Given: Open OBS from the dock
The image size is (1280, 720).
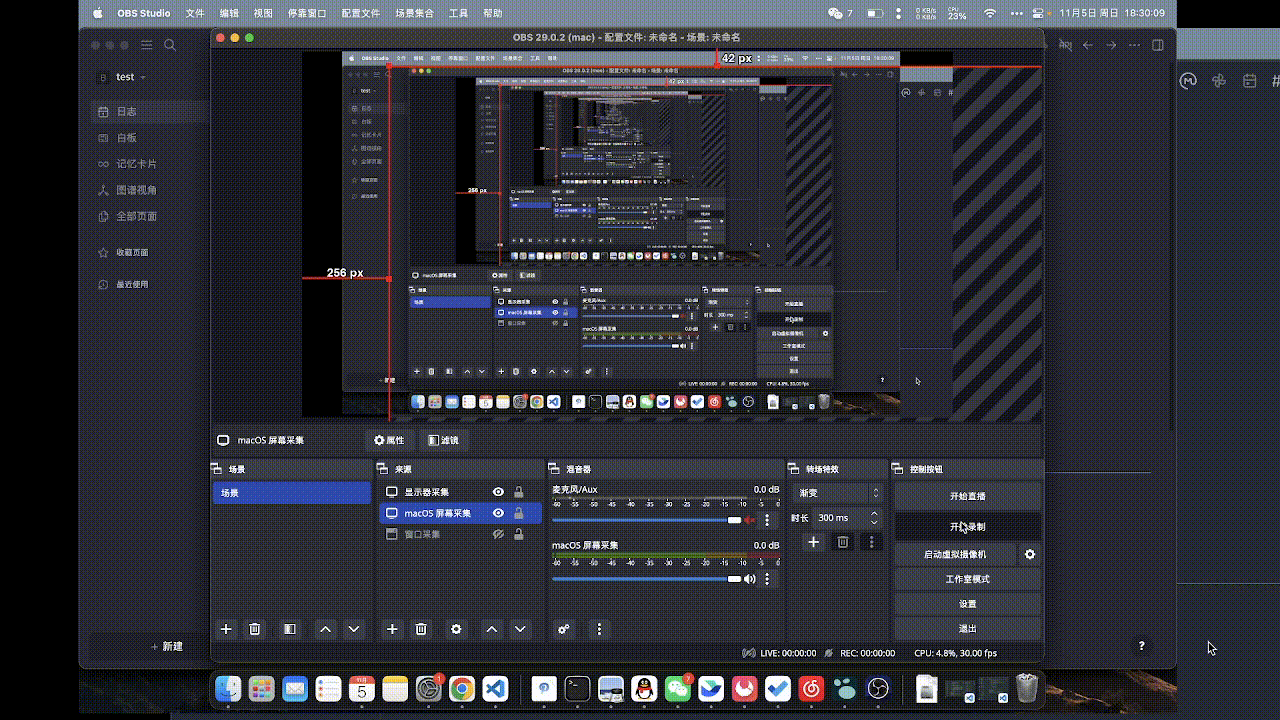Looking at the screenshot, I should [878, 688].
